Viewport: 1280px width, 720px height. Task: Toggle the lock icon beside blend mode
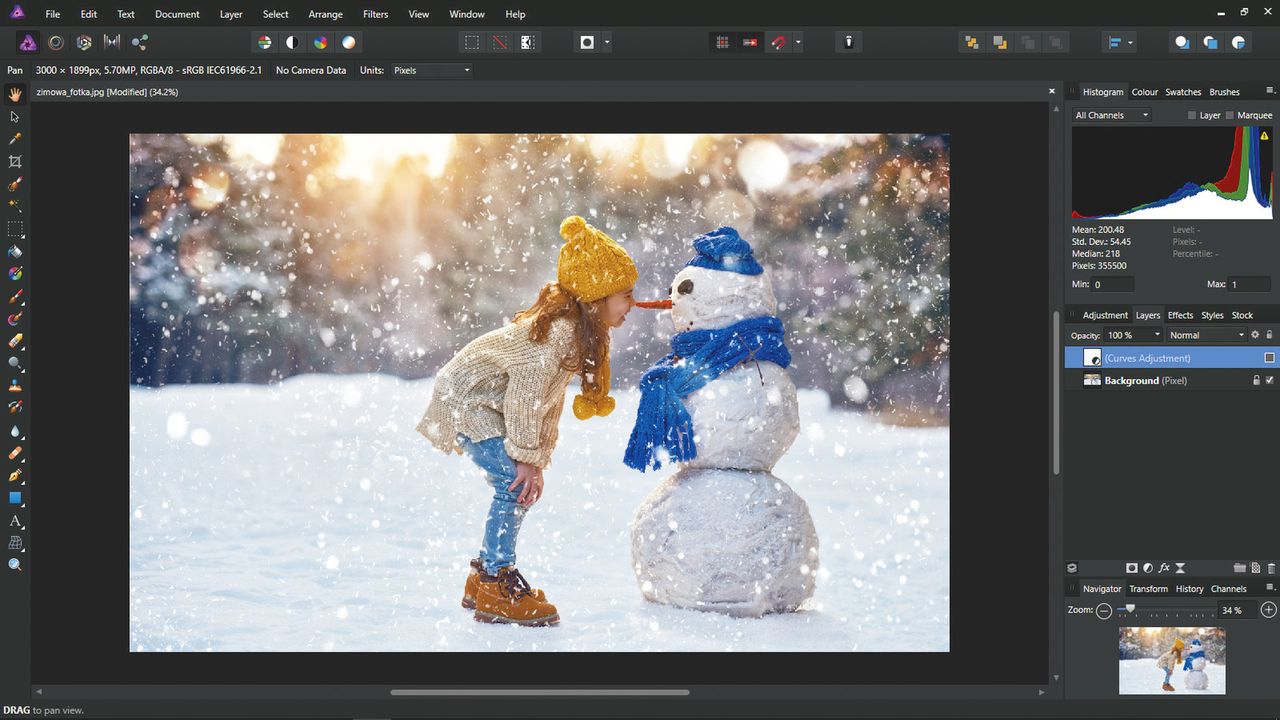pyautogui.click(x=1270, y=335)
